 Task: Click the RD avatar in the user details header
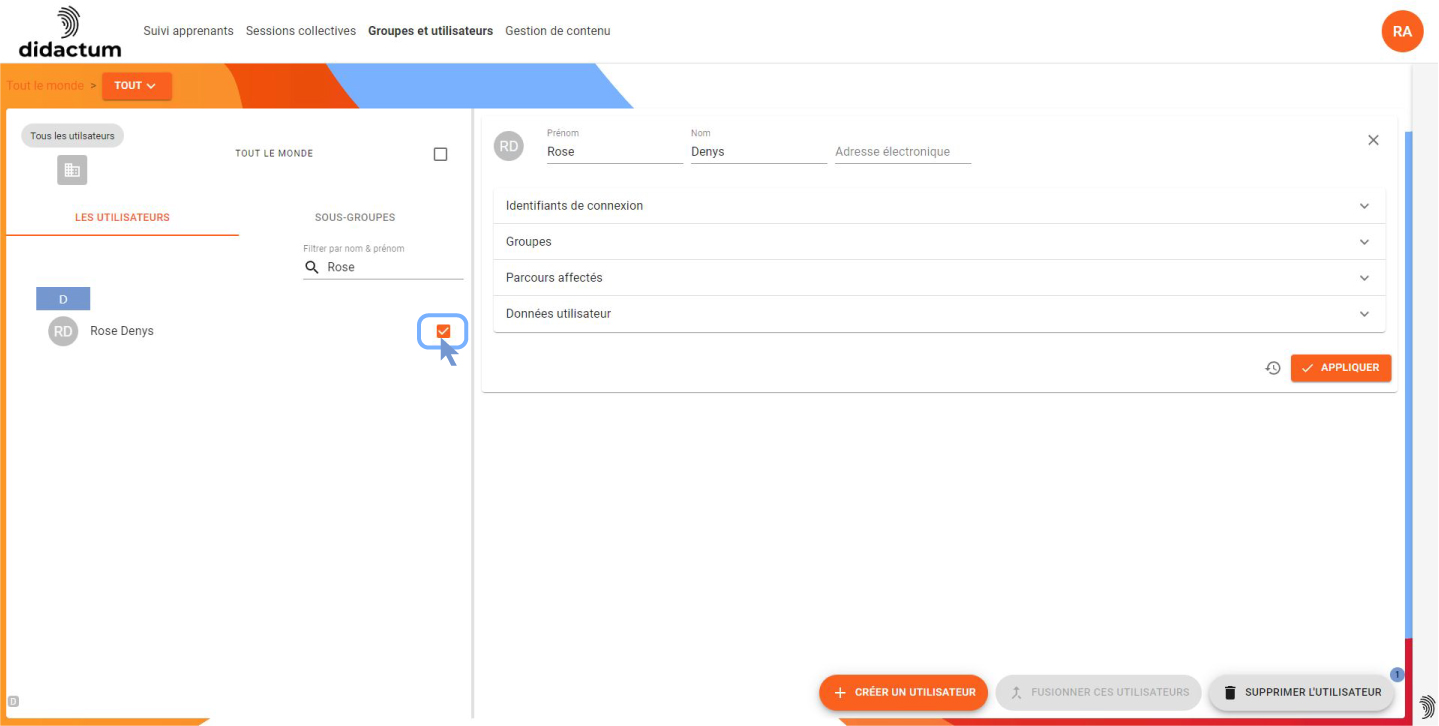(509, 146)
